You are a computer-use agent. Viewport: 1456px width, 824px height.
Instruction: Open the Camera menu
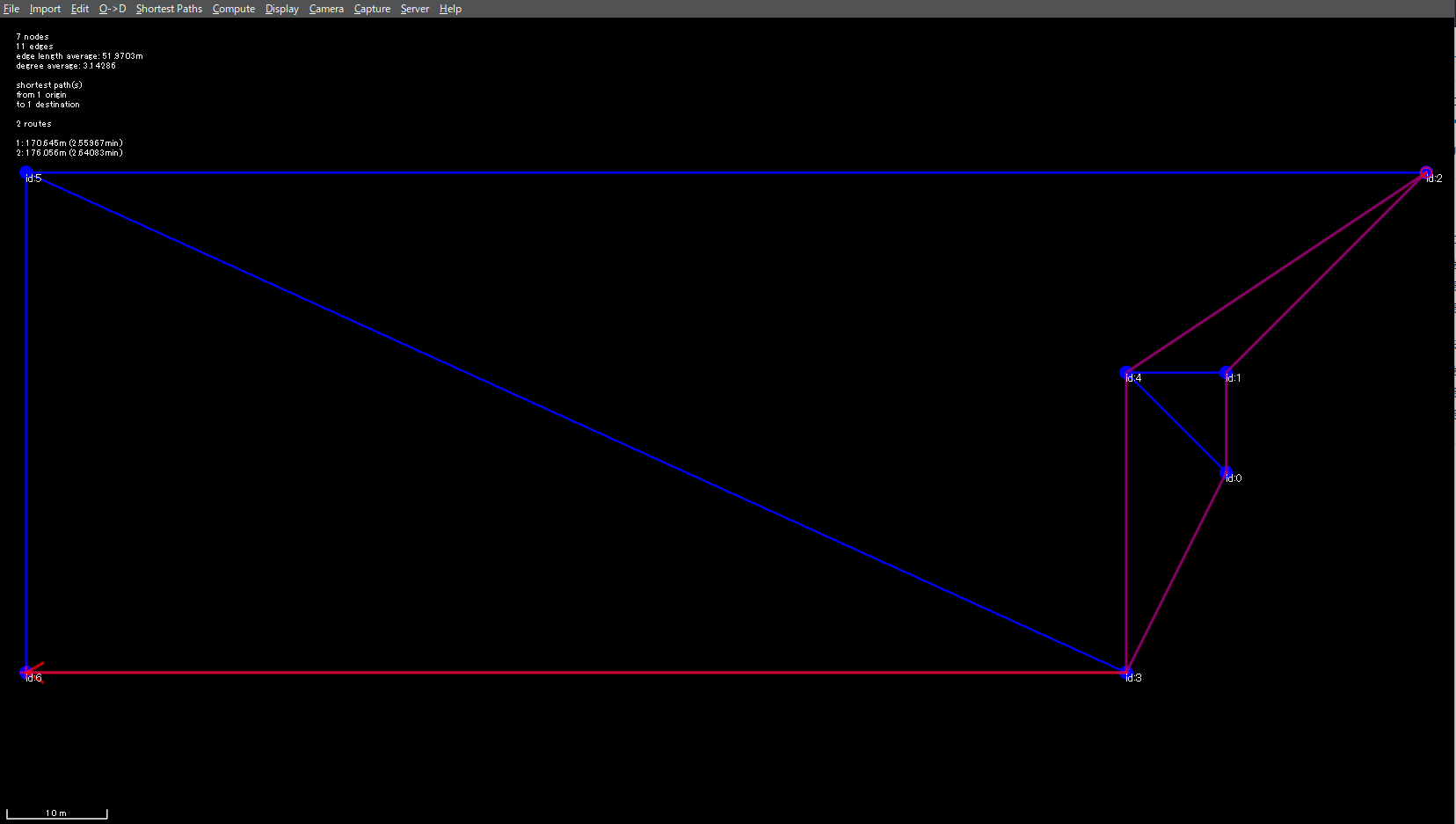326,9
